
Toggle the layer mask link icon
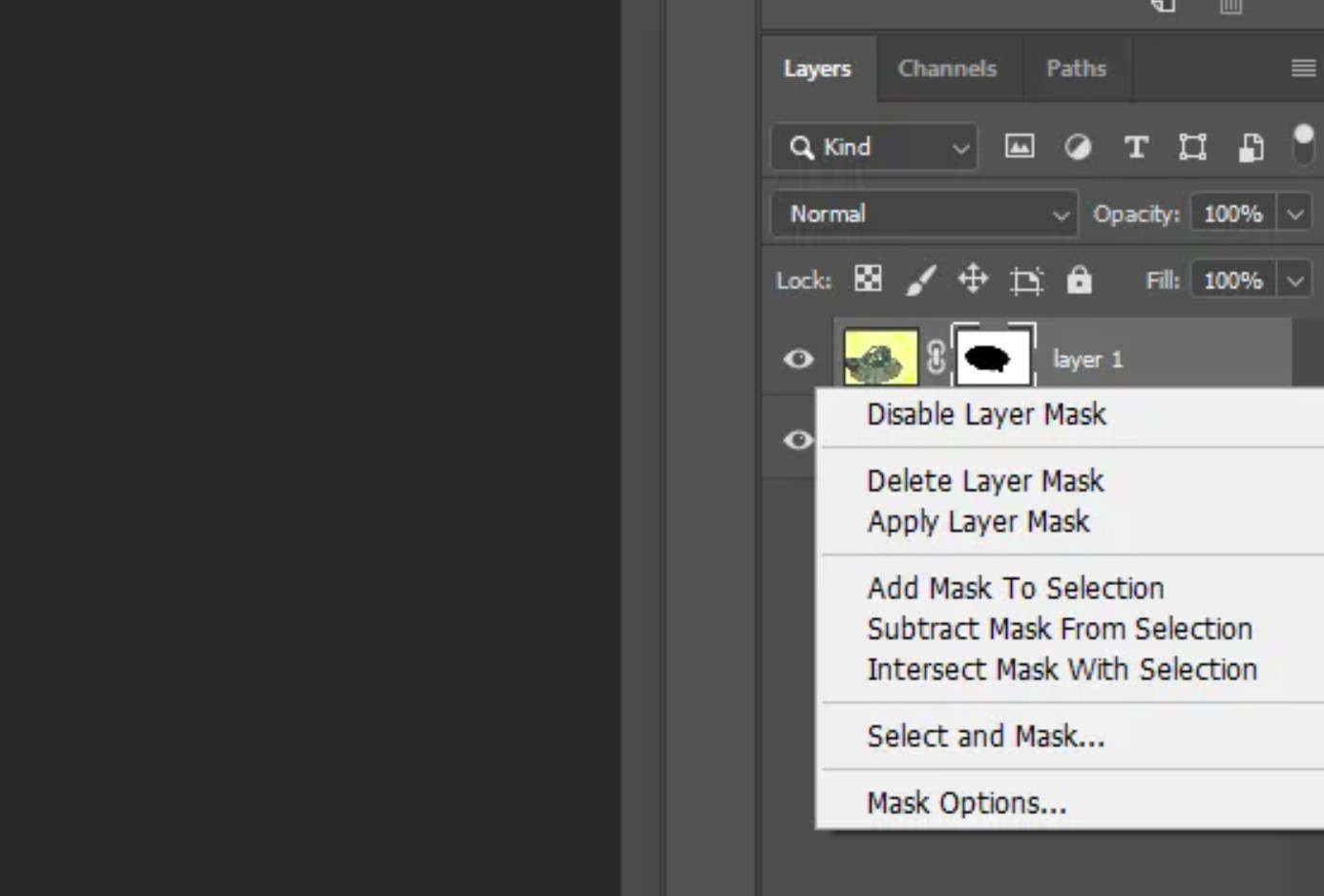(935, 358)
